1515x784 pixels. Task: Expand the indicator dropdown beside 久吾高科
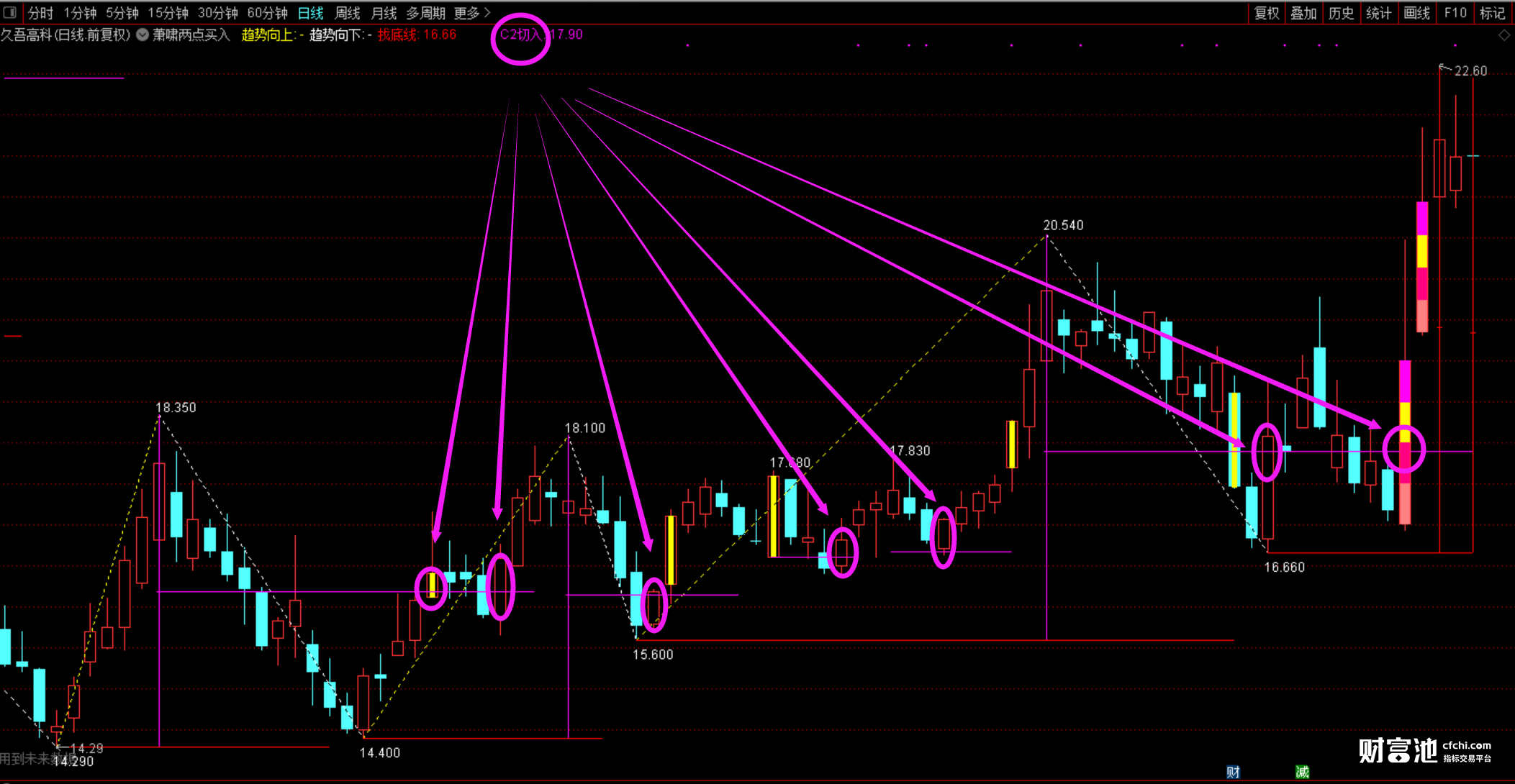[143, 35]
